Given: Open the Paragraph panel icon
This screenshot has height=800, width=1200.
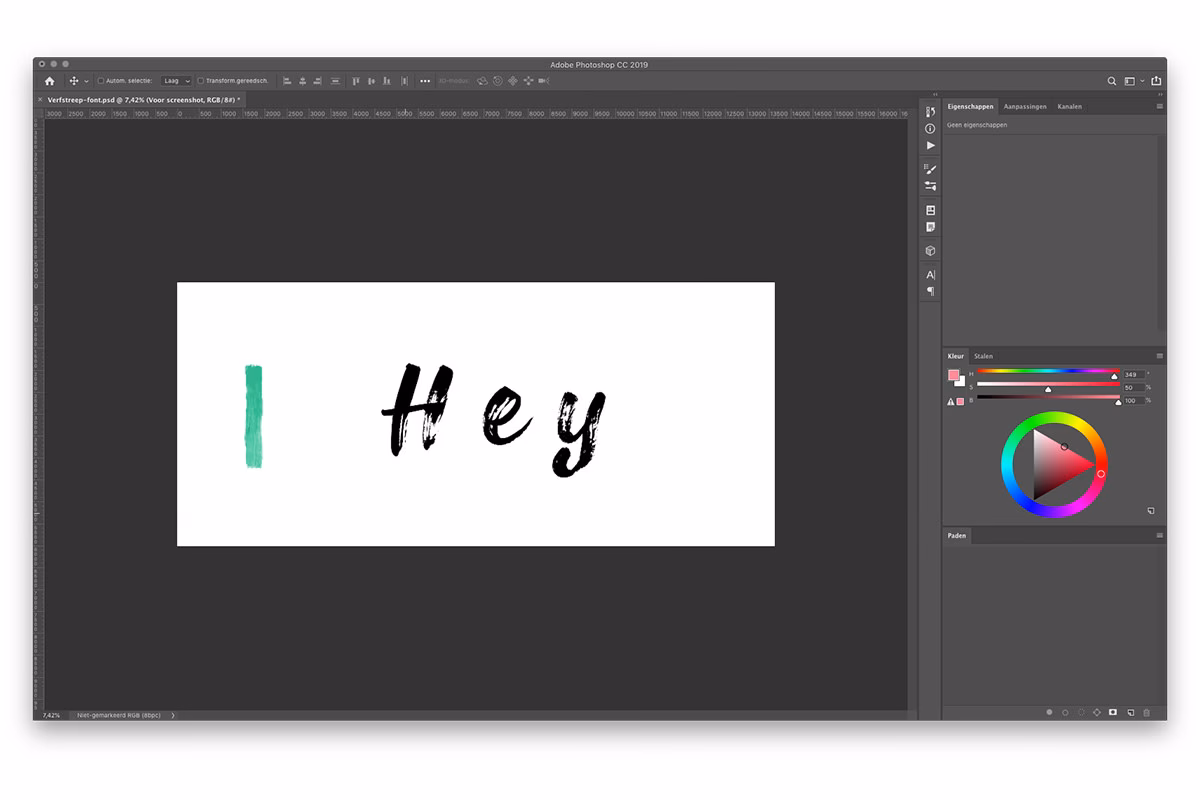Looking at the screenshot, I should point(930,291).
